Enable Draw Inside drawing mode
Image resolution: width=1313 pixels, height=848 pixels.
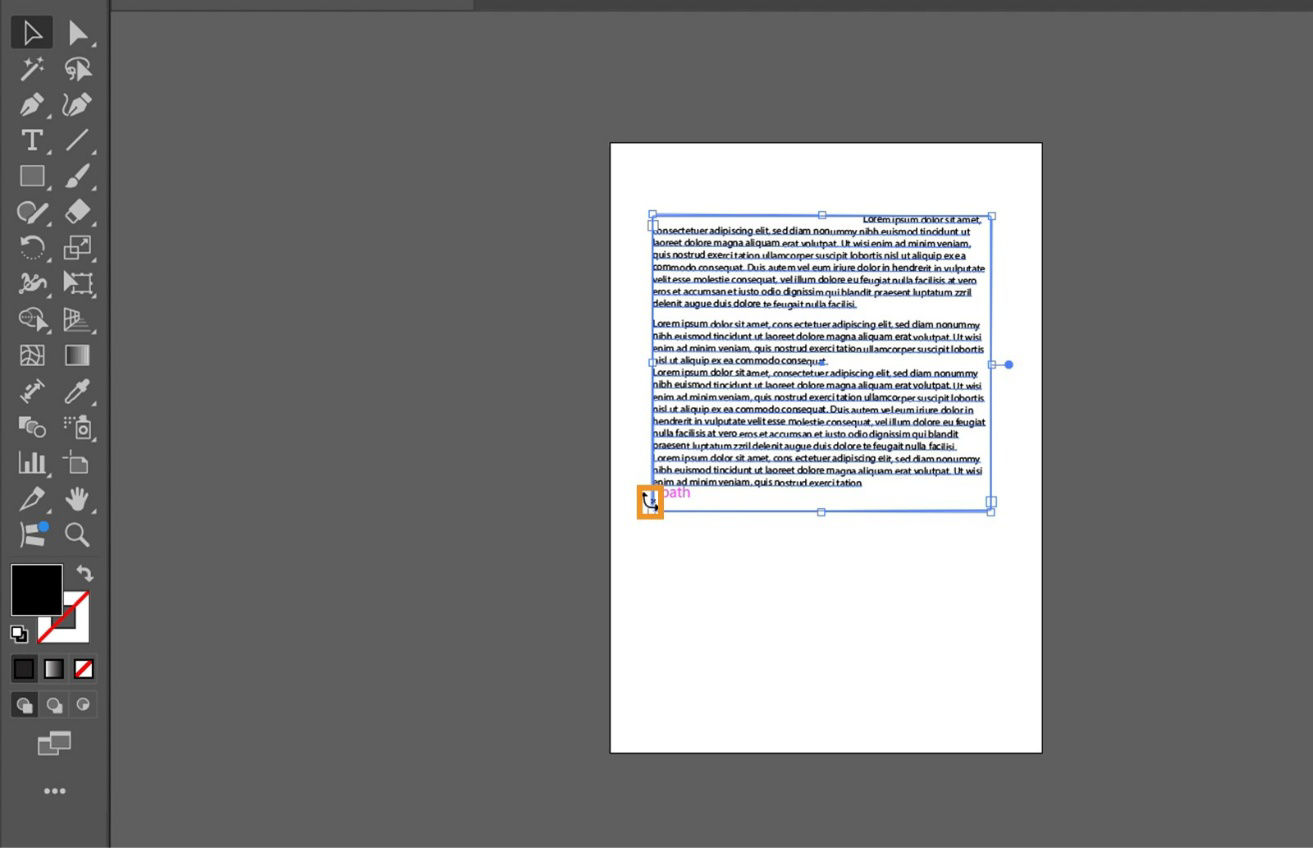tap(84, 704)
